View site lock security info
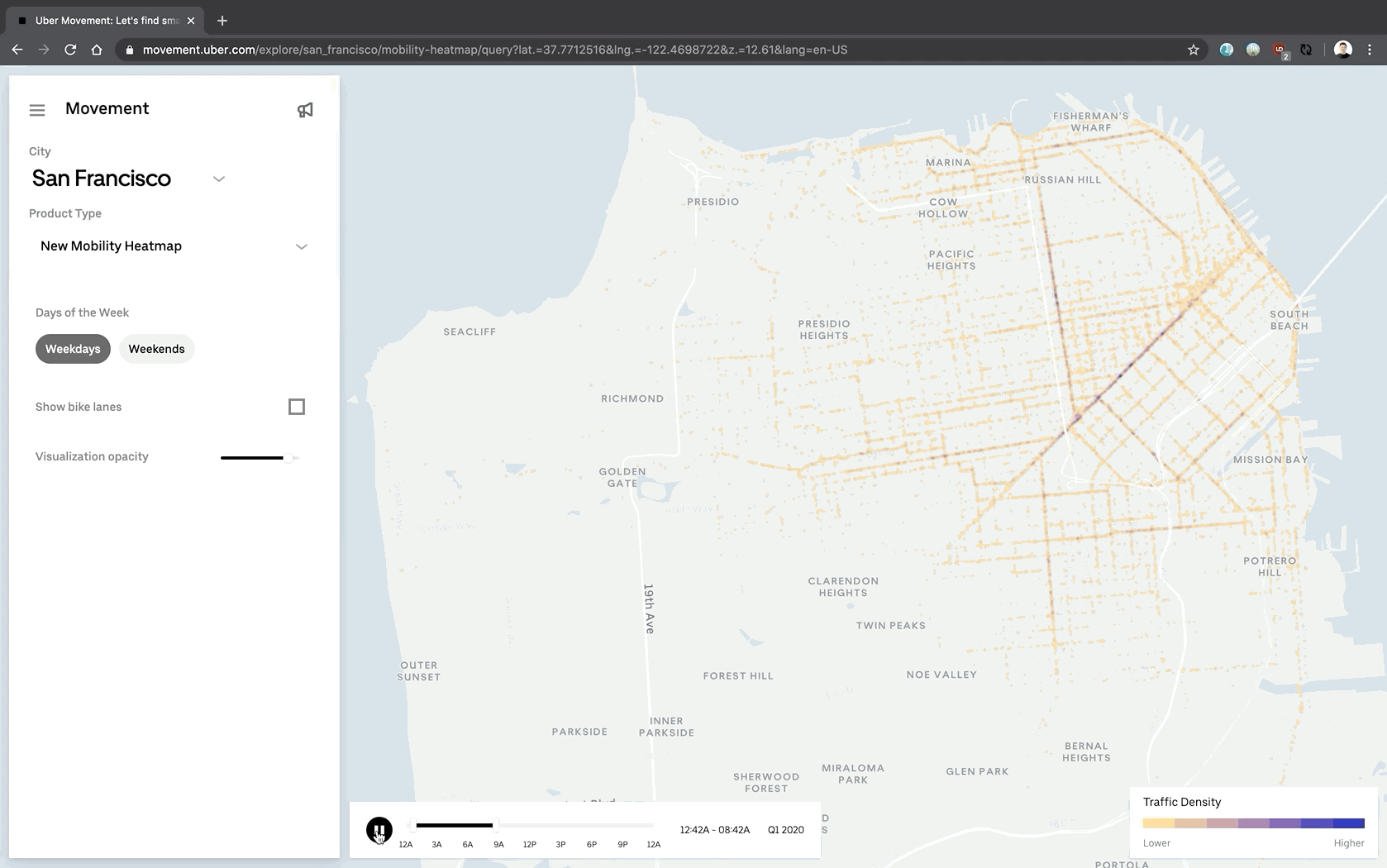 (130, 50)
